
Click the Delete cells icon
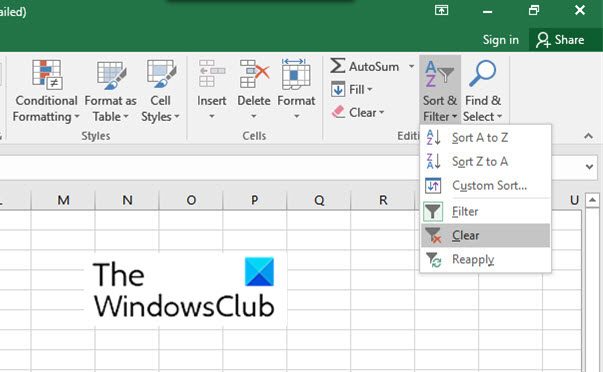tap(254, 74)
